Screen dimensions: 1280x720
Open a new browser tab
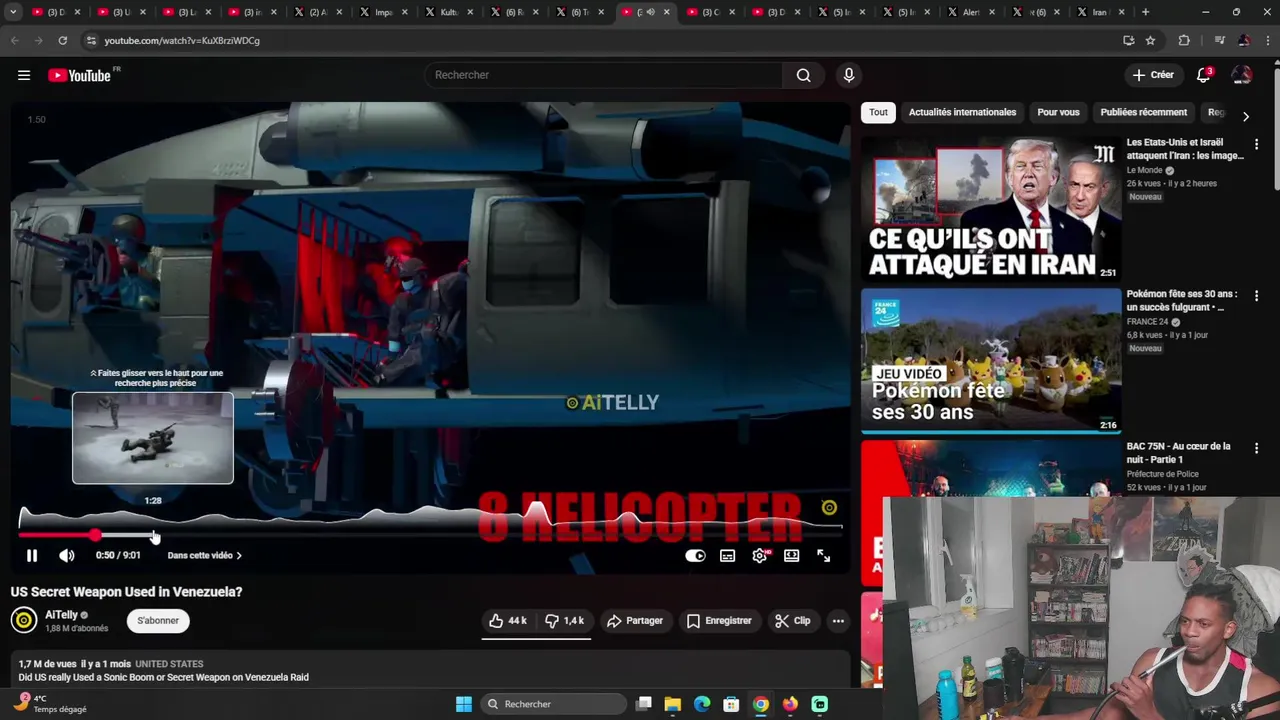pyautogui.click(x=1145, y=12)
